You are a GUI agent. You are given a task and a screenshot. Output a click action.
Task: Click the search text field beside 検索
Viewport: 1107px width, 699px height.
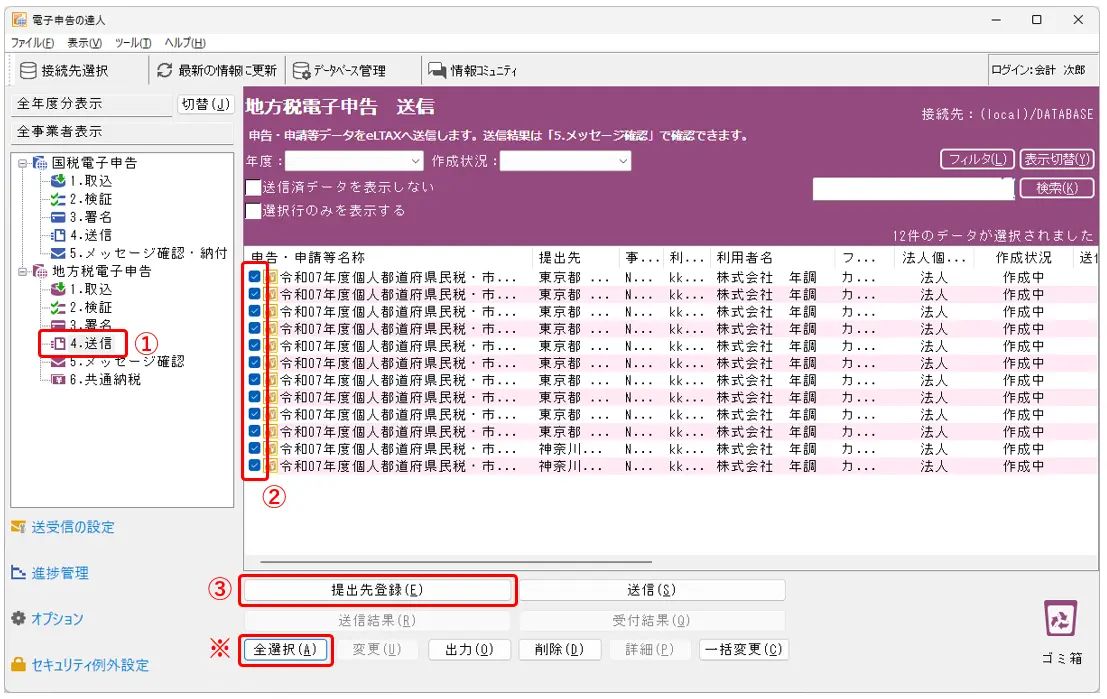tap(913, 188)
